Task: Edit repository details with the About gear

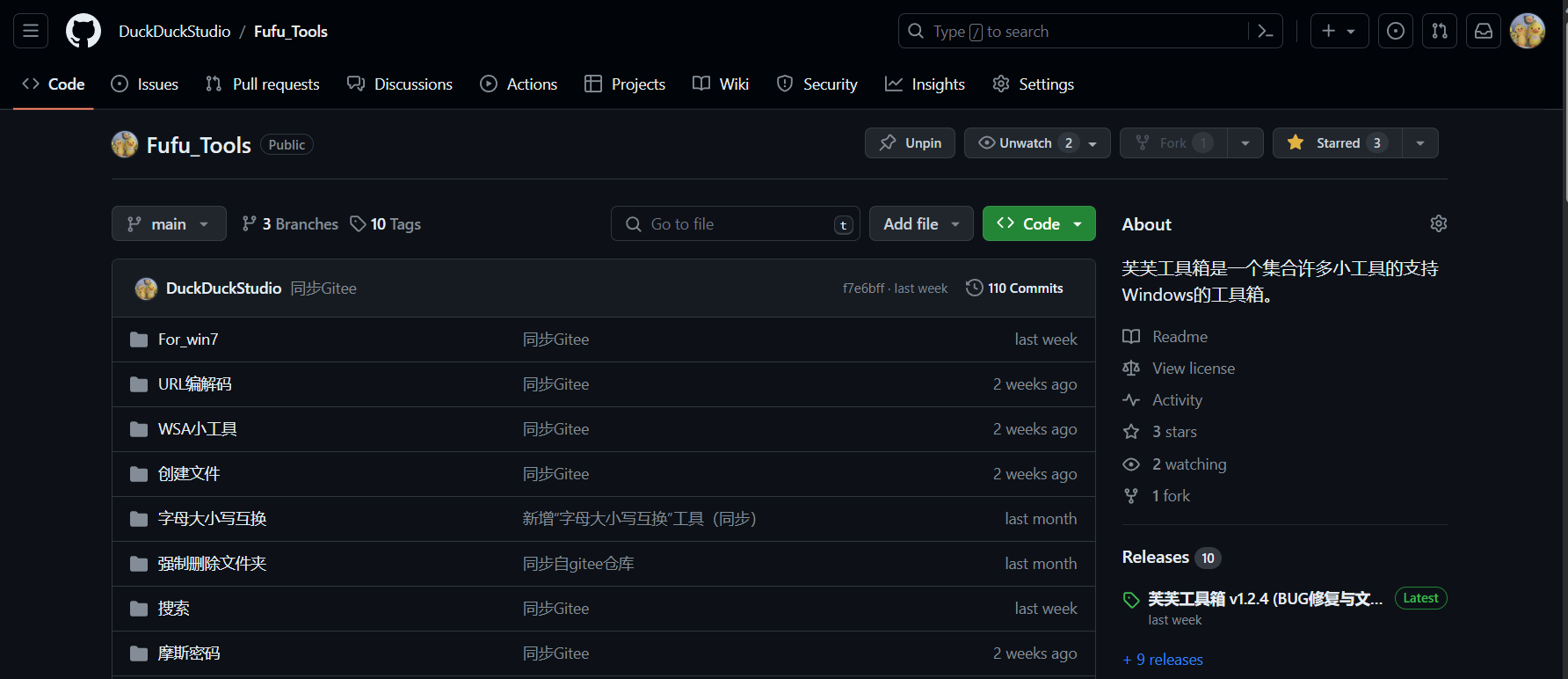Action: point(1439,223)
